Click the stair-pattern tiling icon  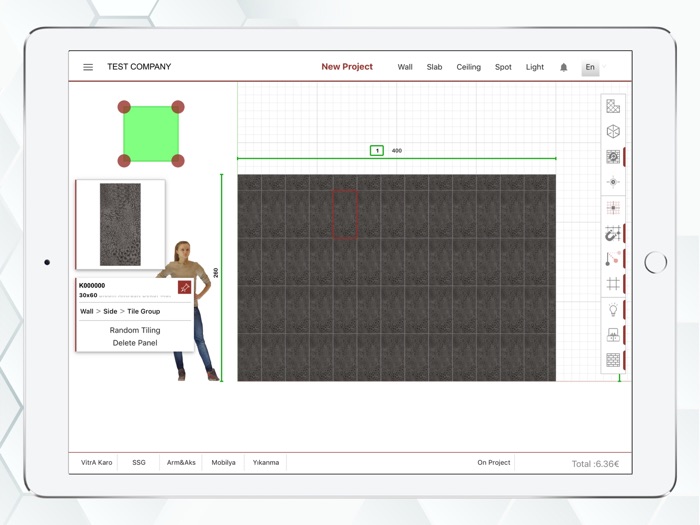613,106
